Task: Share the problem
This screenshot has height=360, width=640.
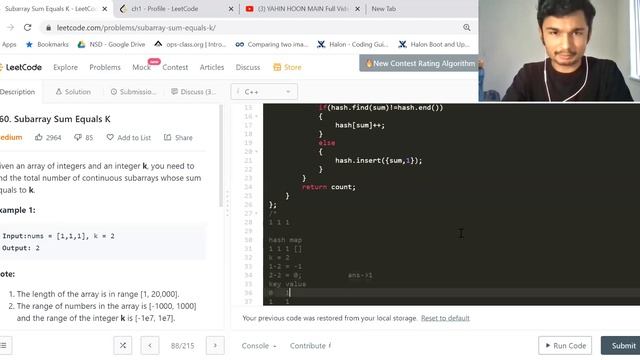Action: (178, 138)
